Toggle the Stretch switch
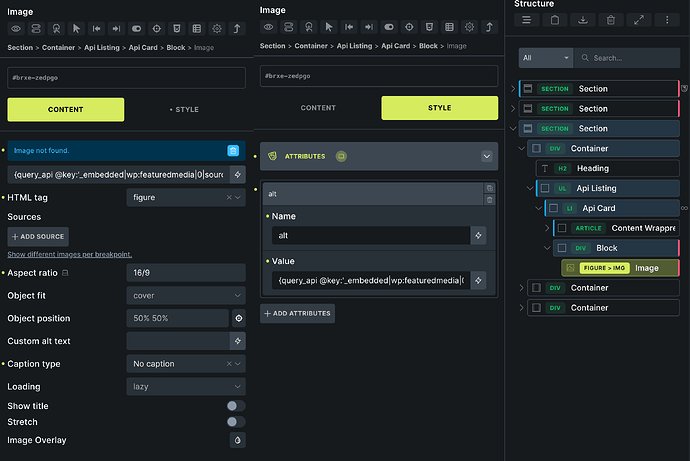 pos(236,422)
